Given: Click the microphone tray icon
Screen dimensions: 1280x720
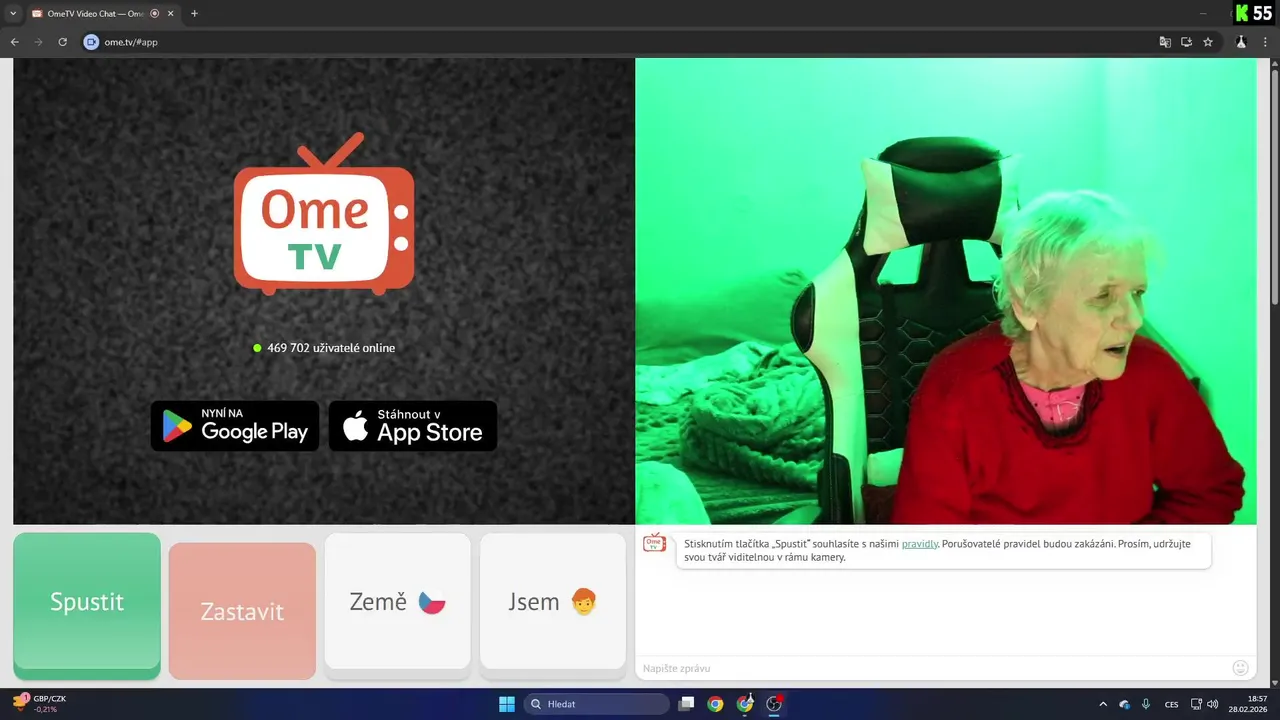Looking at the screenshot, I should (1146, 704).
